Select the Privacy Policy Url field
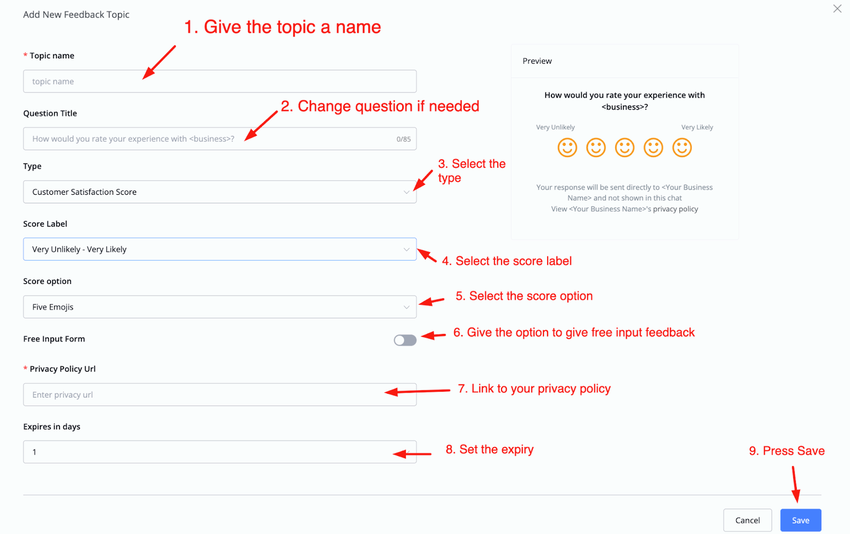This screenshot has width=850, height=534. coord(219,395)
